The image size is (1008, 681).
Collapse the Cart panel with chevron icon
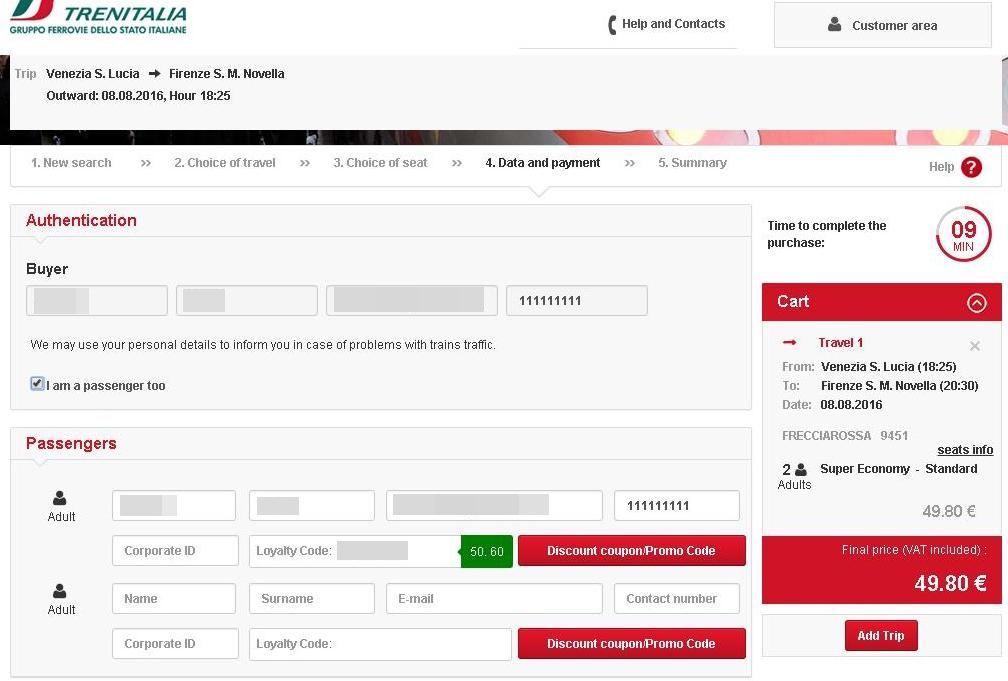coord(976,302)
